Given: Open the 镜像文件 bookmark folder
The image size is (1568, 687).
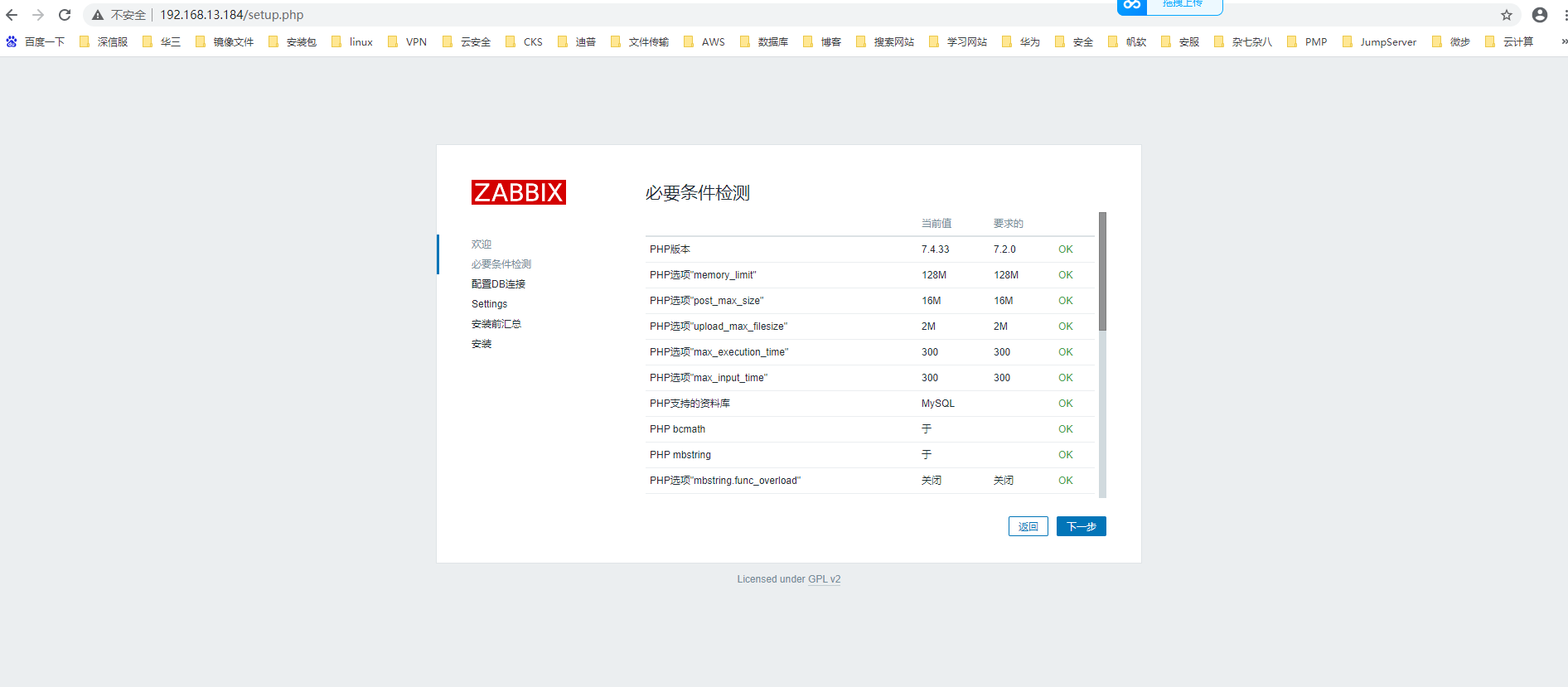Looking at the screenshot, I should 225,41.
